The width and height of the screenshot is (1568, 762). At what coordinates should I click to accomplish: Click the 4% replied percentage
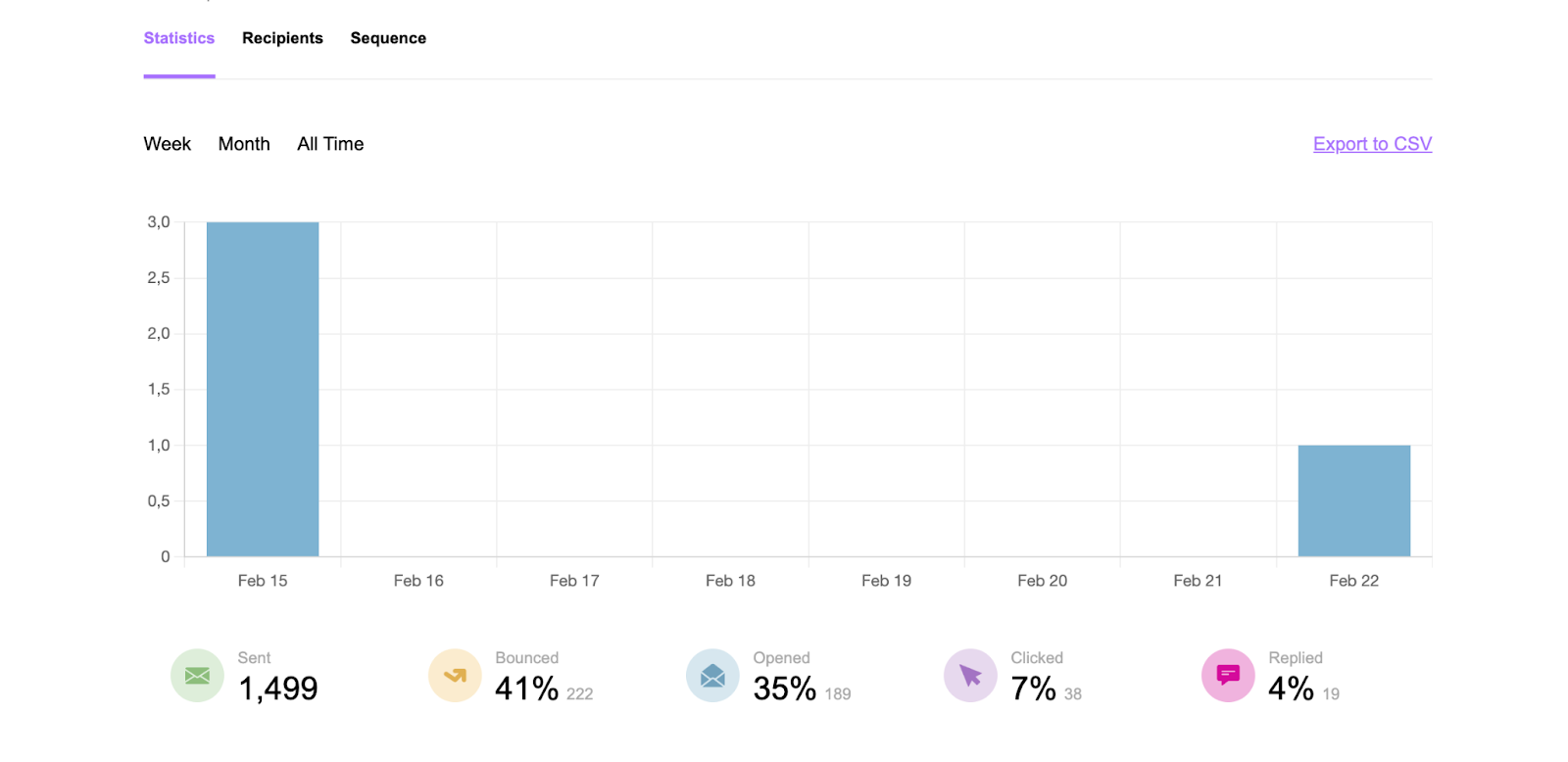point(1291,689)
